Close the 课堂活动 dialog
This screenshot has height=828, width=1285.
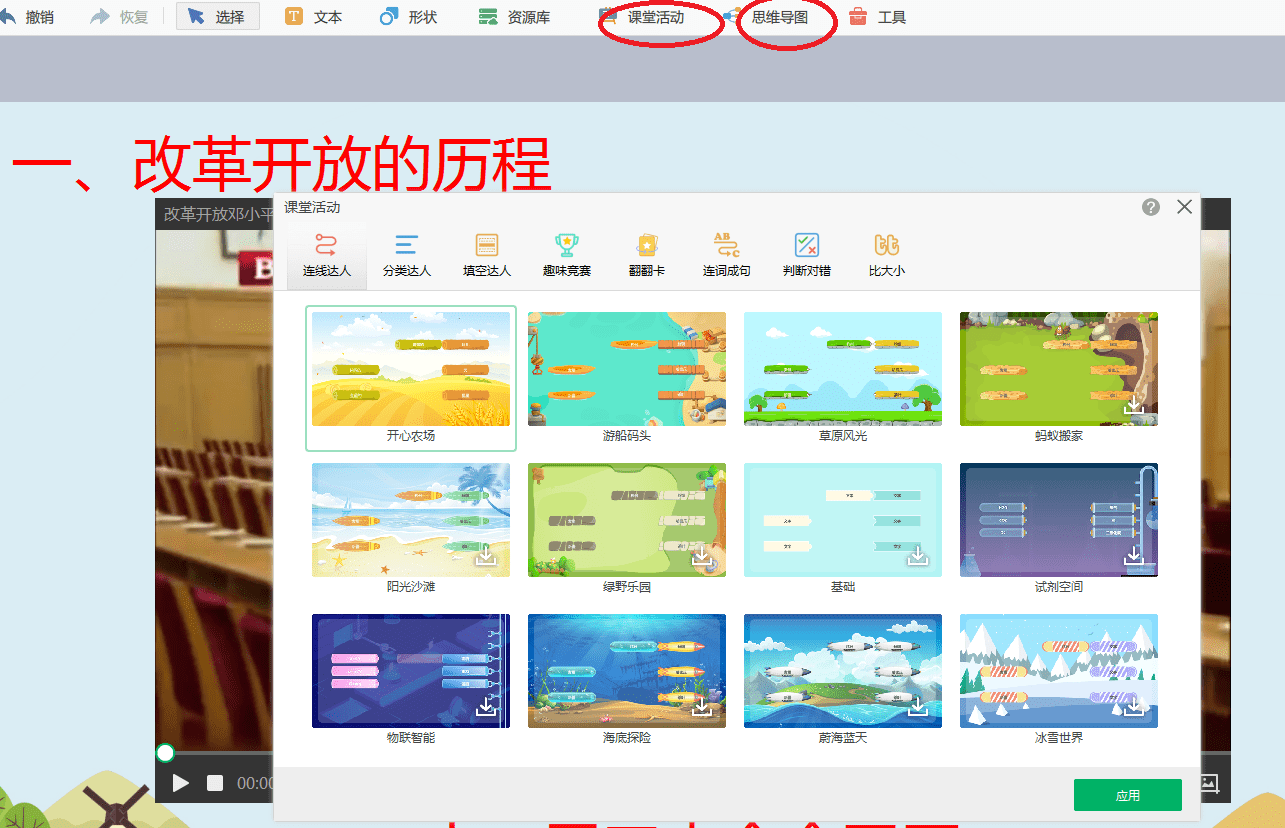coord(1185,207)
